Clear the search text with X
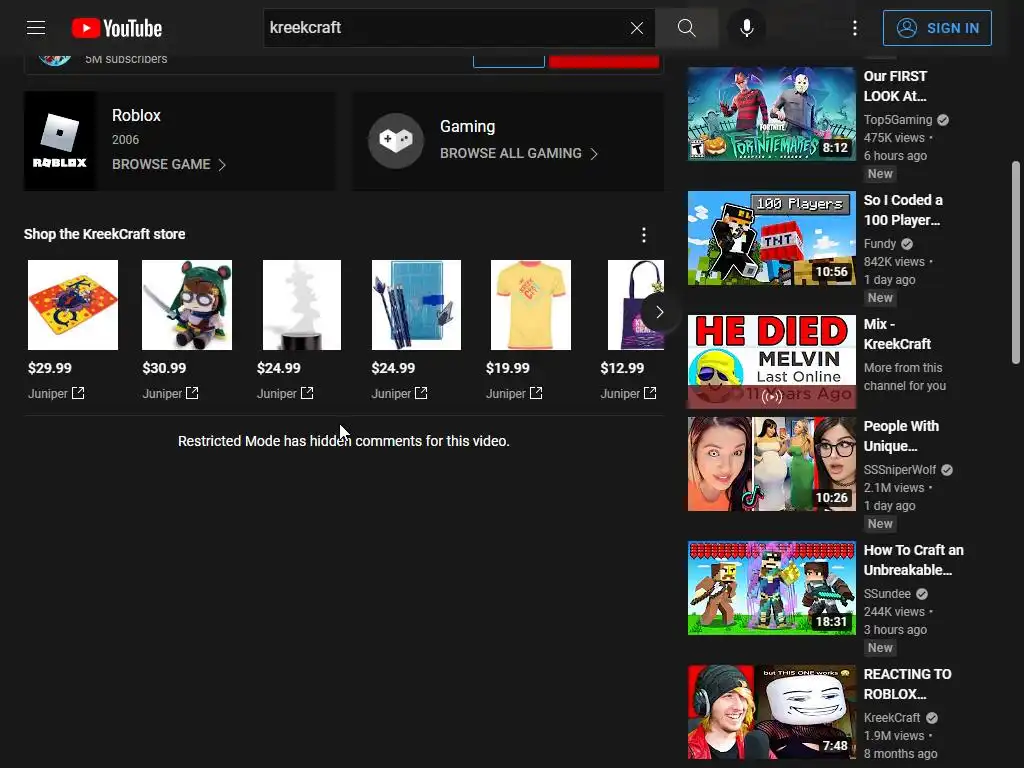Screen dimensions: 1024x768 (637, 27)
